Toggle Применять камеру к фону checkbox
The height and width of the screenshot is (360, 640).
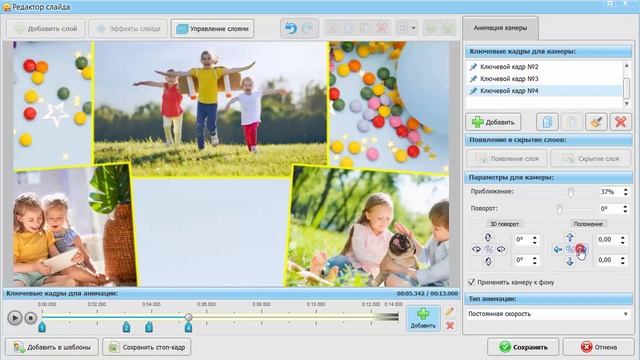pyautogui.click(x=471, y=282)
